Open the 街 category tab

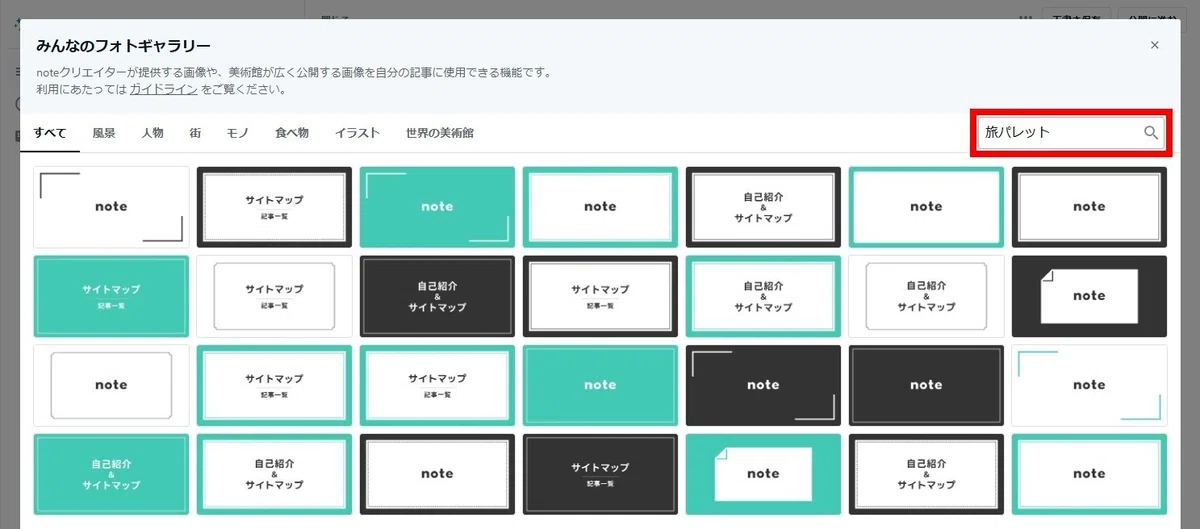coord(195,133)
